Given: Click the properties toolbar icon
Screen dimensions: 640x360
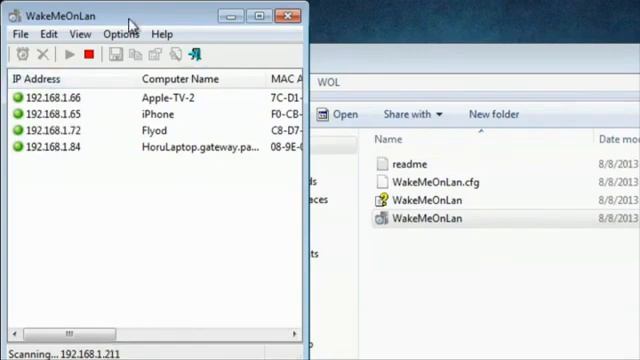Looking at the screenshot, I should [155, 54].
